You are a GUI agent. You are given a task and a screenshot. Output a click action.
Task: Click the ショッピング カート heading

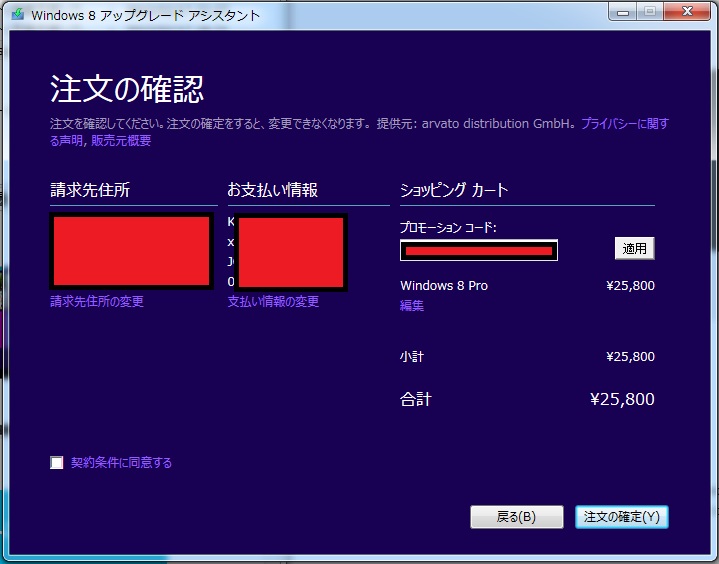tap(454, 190)
